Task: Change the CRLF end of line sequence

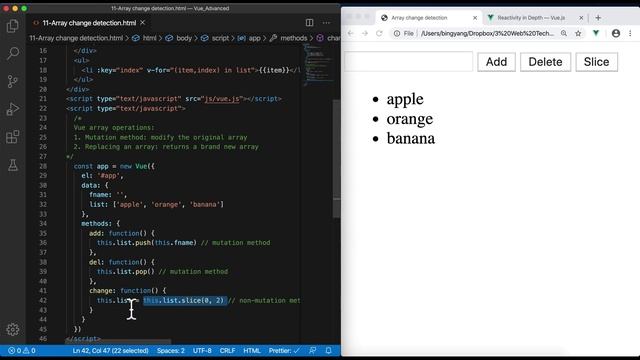Action: click(227, 351)
